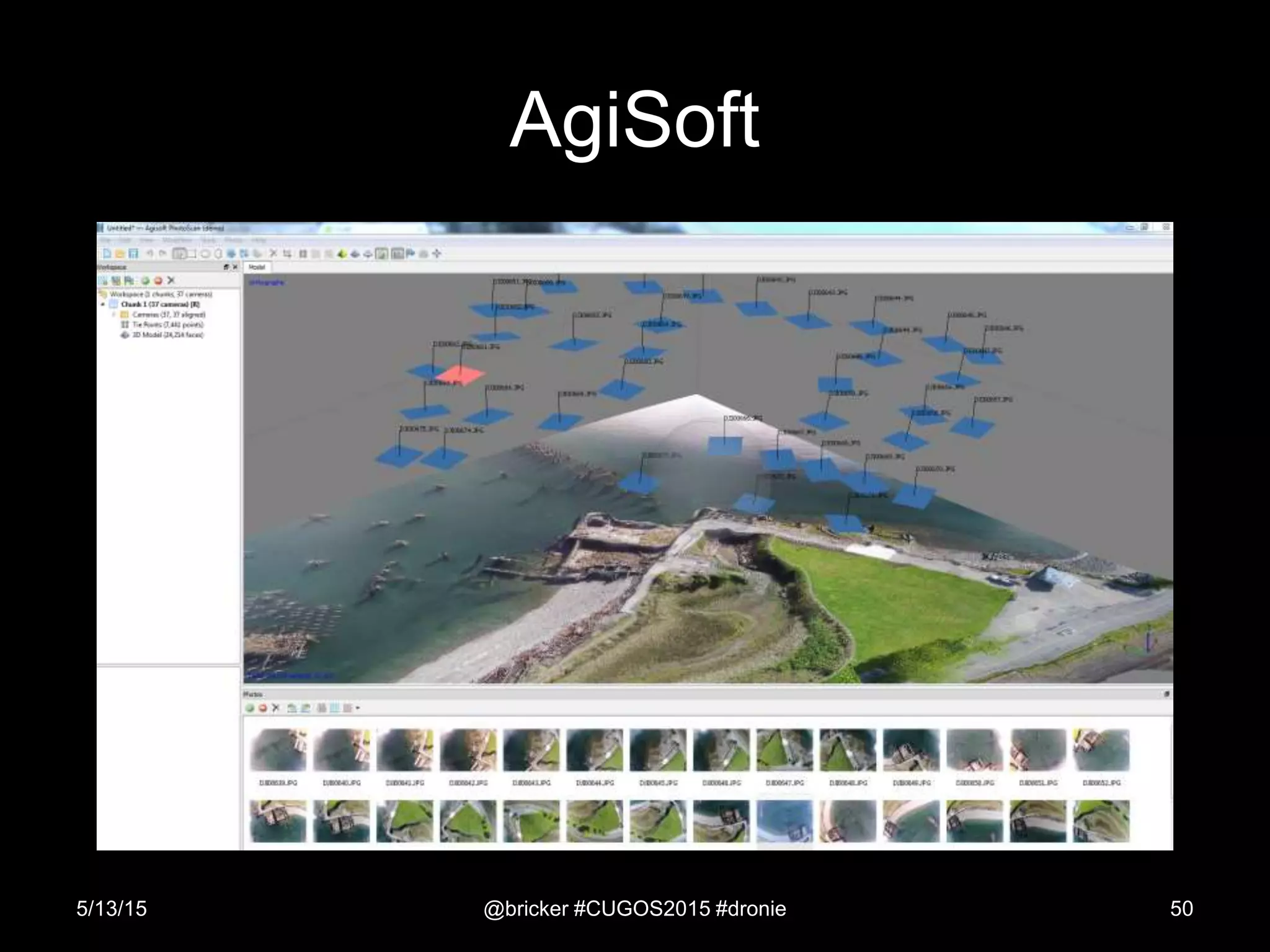Click the Redo arrow in toolbar
Viewport: 1270px width, 952px height.
pyautogui.click(x=162, y=253)
